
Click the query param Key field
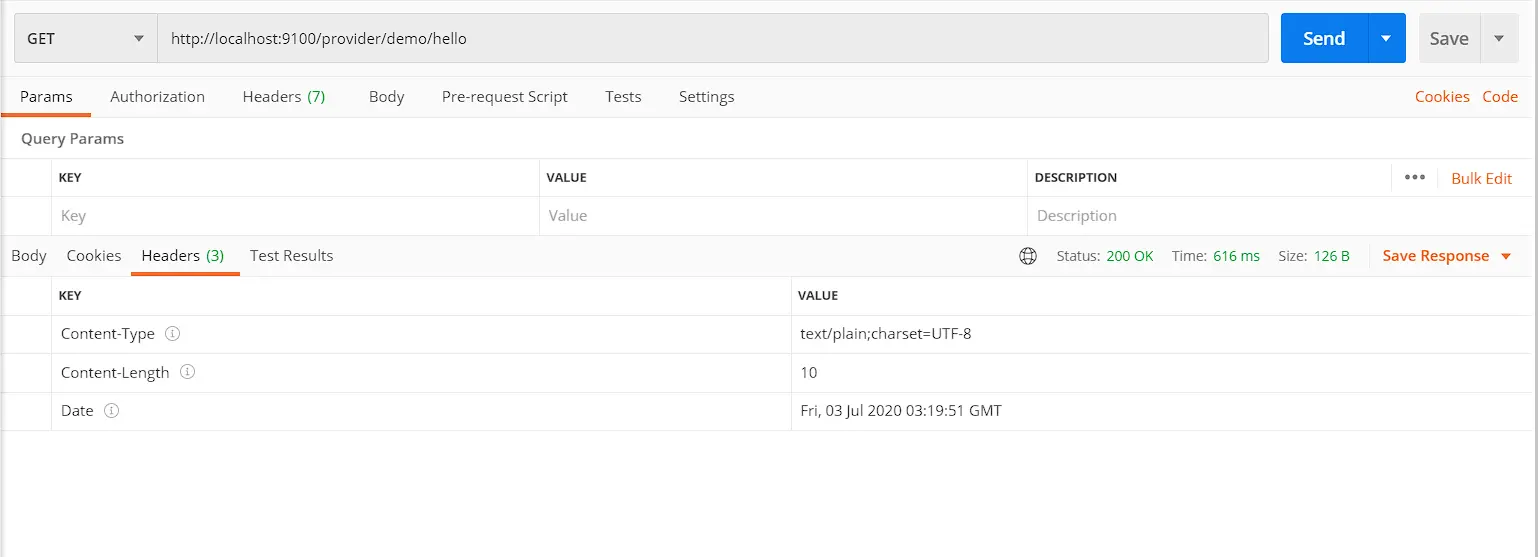coord(295,216)
